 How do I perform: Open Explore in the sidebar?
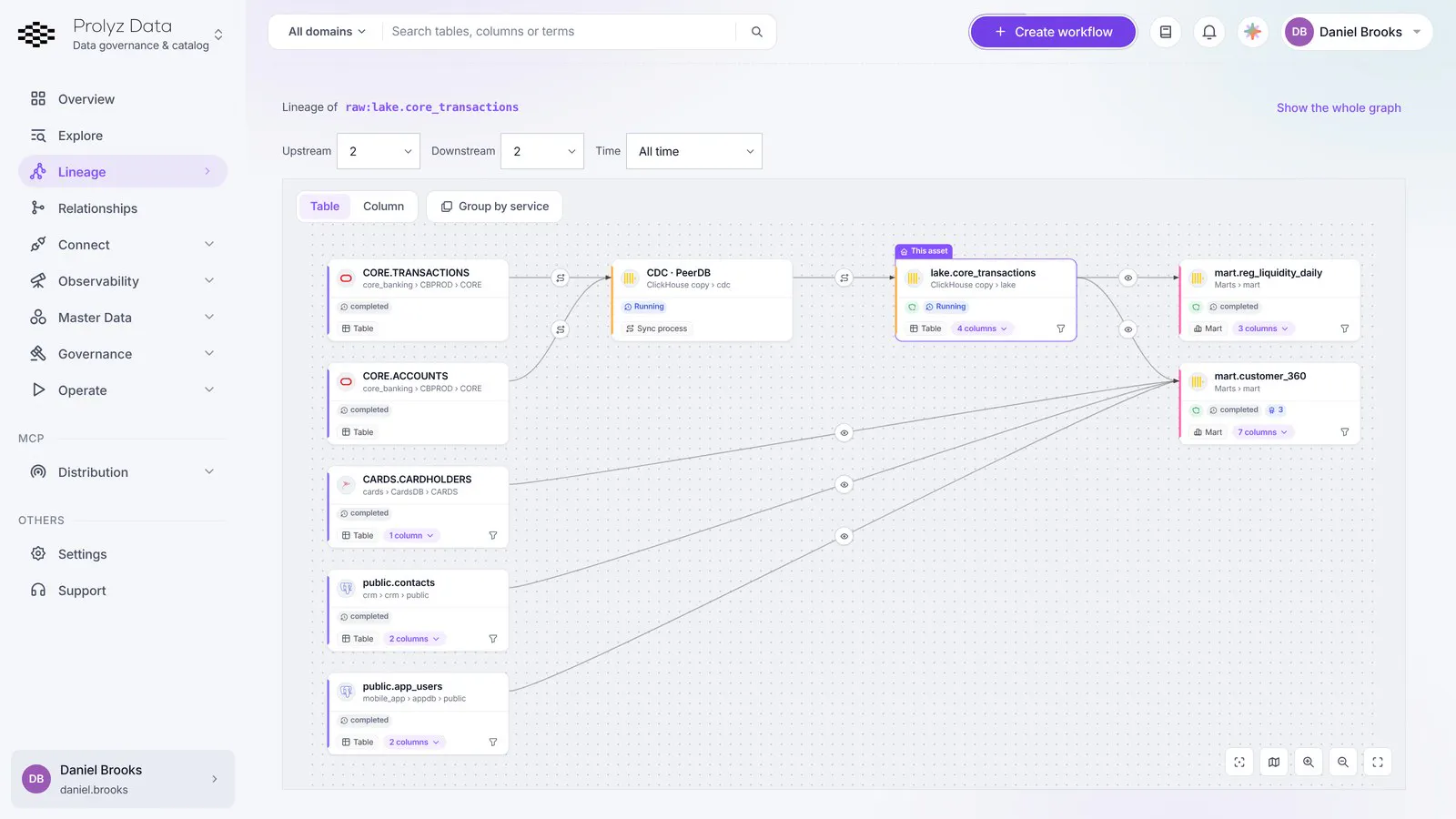point(123,136)
